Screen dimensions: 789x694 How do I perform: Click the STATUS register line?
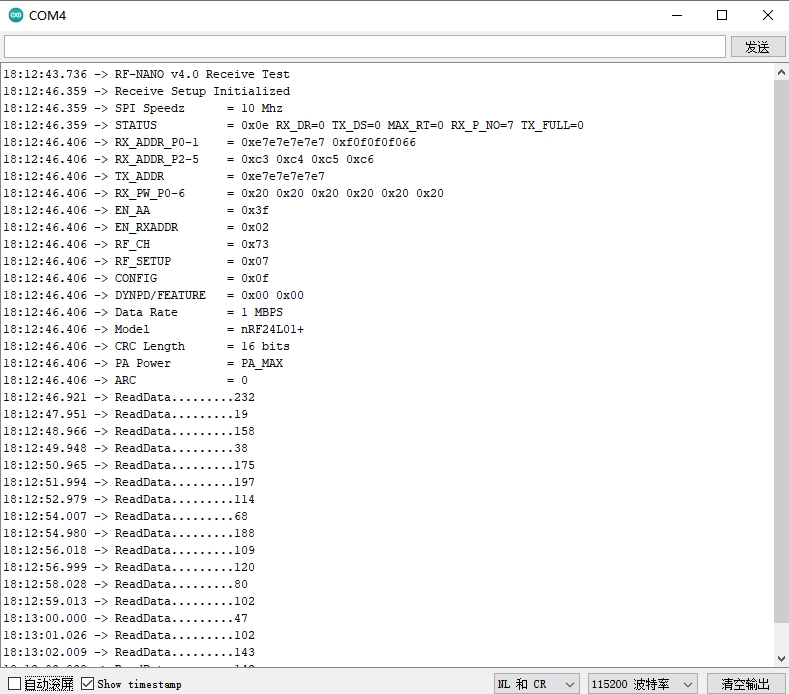tap(293, 125)
